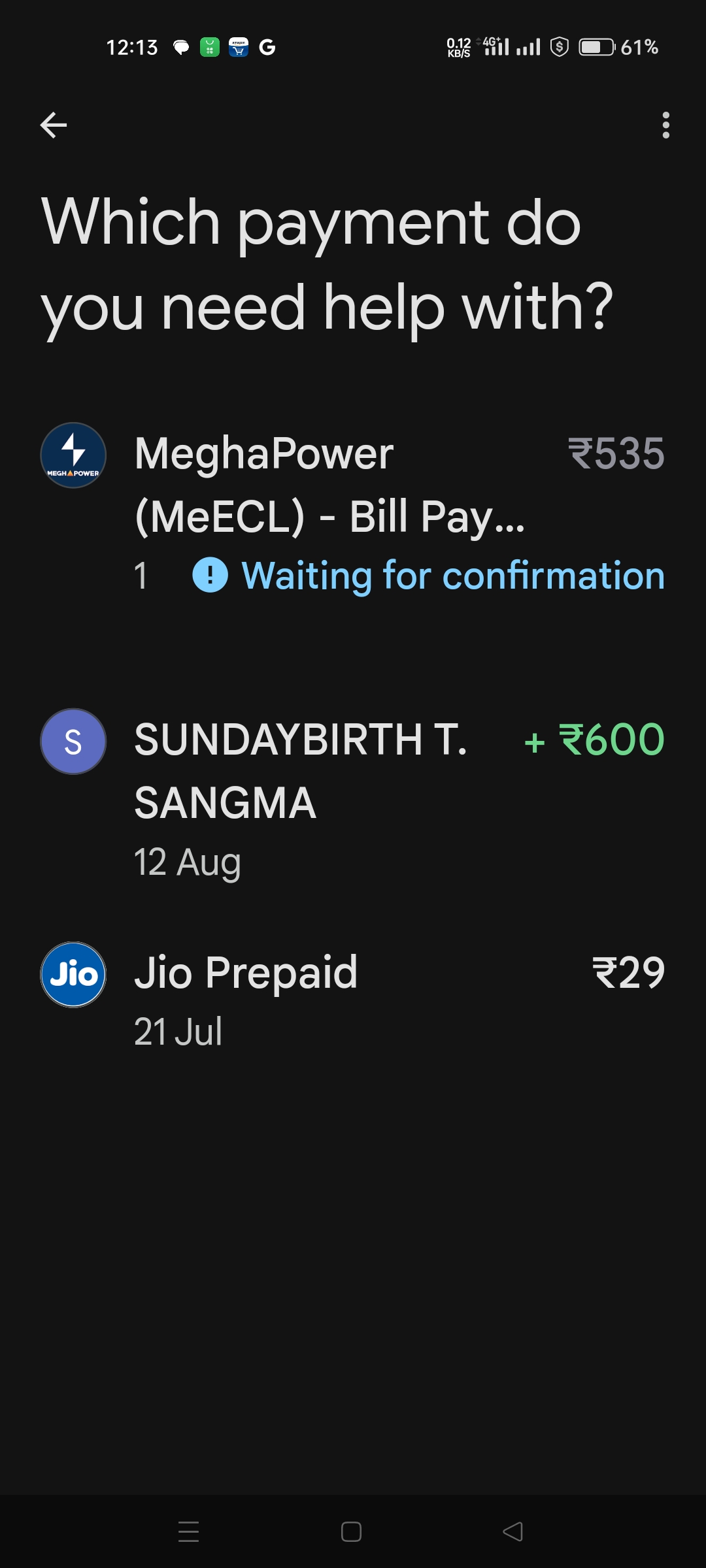The image size is (706, 1568).
Task: Tap the MeghaPower lightning logo
Action: tap(73, 455)
